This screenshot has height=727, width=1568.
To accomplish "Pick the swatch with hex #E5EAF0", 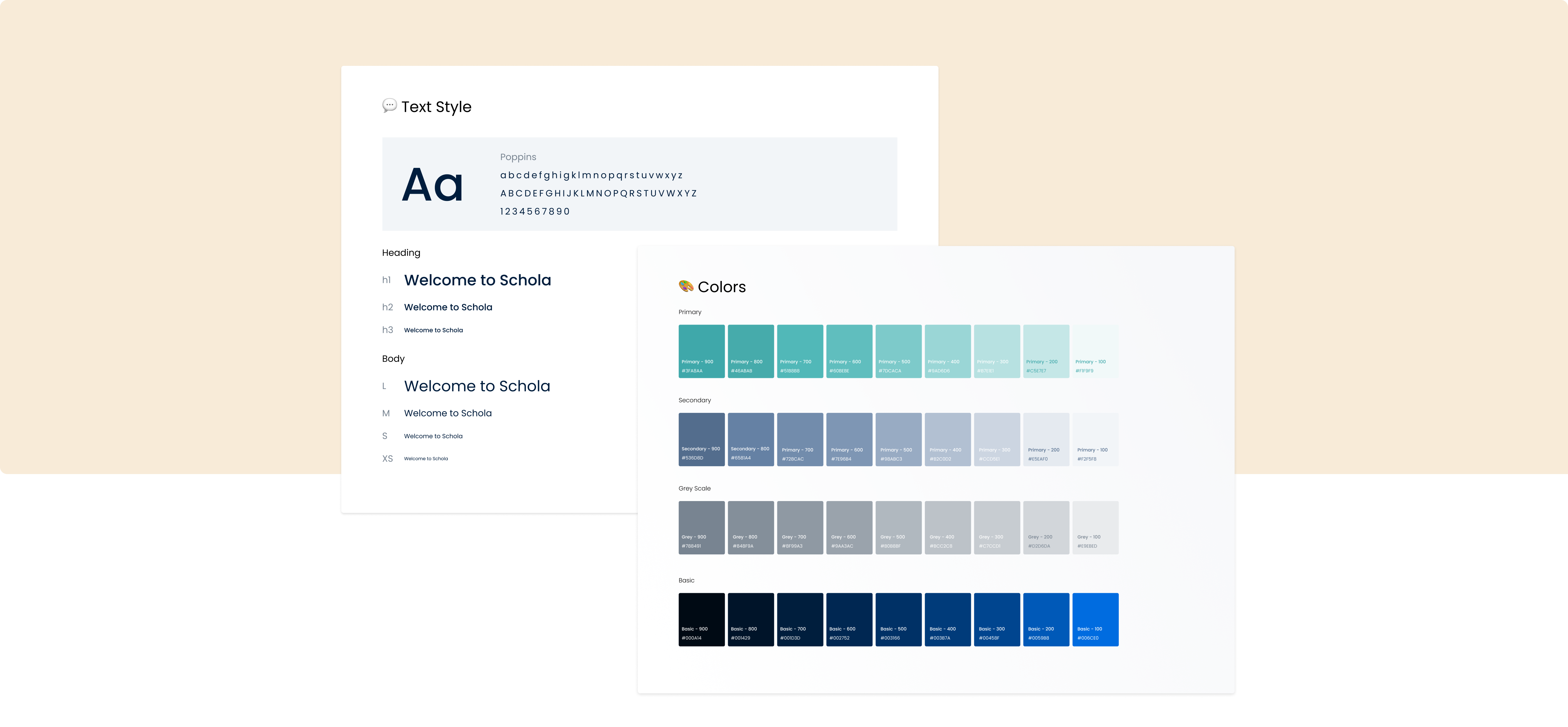I will (x=1046, y=439).
